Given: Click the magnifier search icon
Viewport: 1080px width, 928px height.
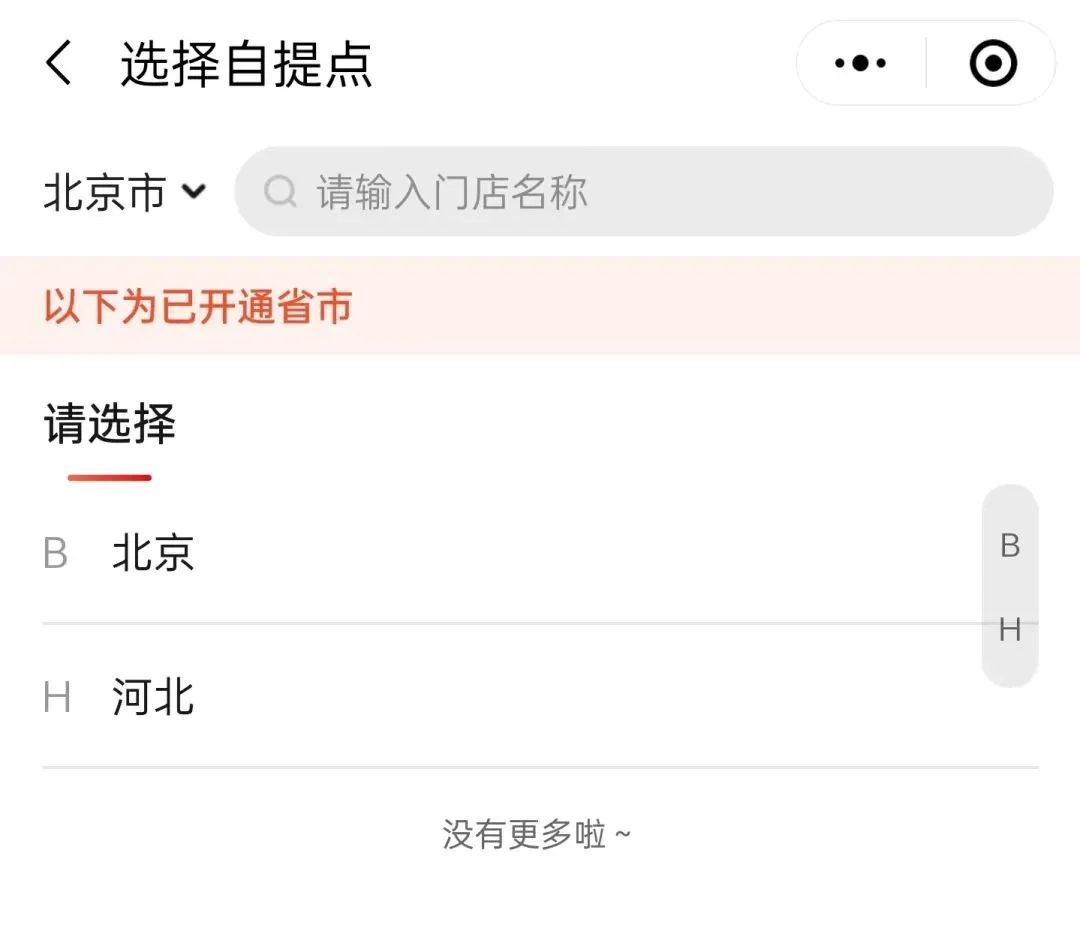Looking at the screenshot, I should click(x=280, y=192).
